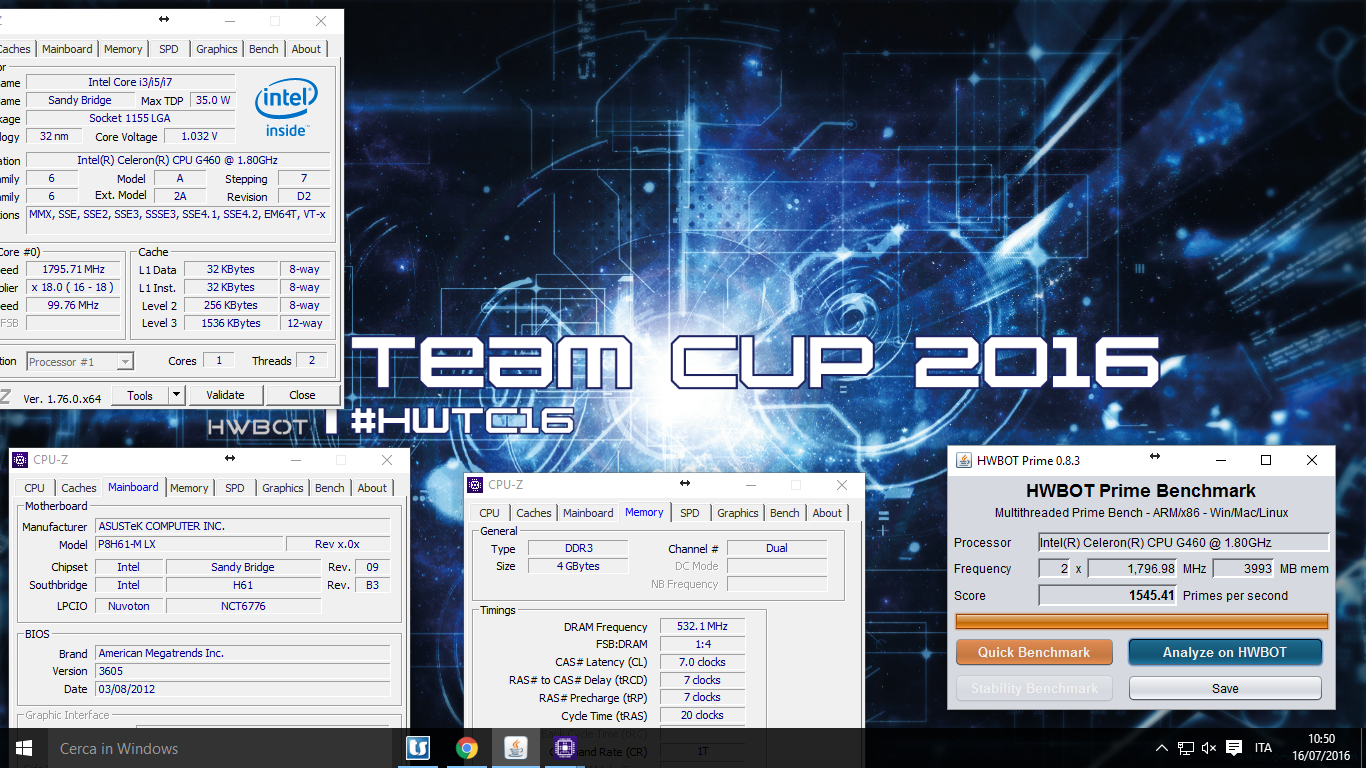
Task: Select the 20 clocks cycle time value
Action: (701, 715)
